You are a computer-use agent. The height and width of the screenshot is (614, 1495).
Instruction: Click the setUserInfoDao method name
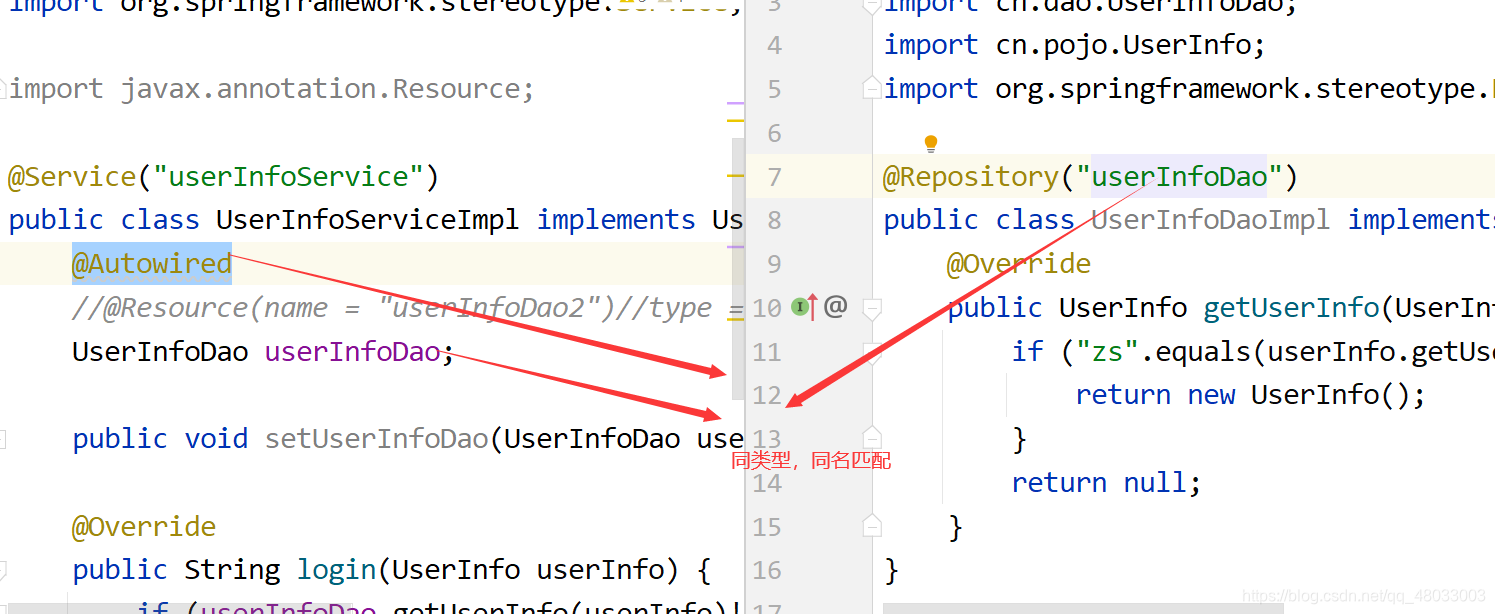click(x=376, y=439)
